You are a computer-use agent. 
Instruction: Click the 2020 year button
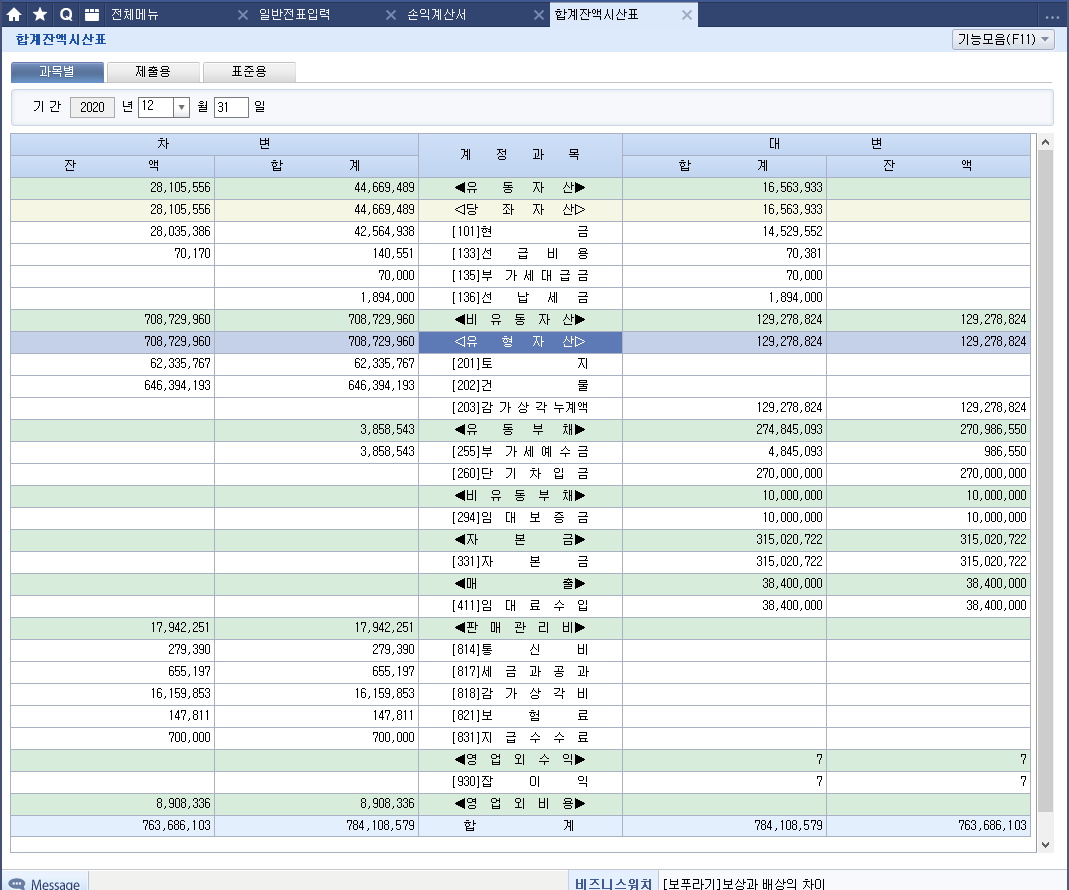pos(92,107)
